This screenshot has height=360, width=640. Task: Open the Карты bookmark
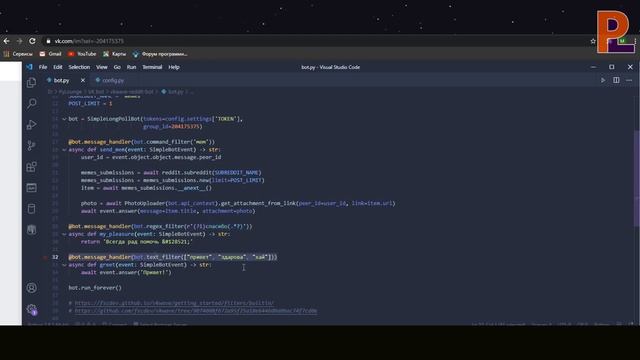tap(114, 54)
